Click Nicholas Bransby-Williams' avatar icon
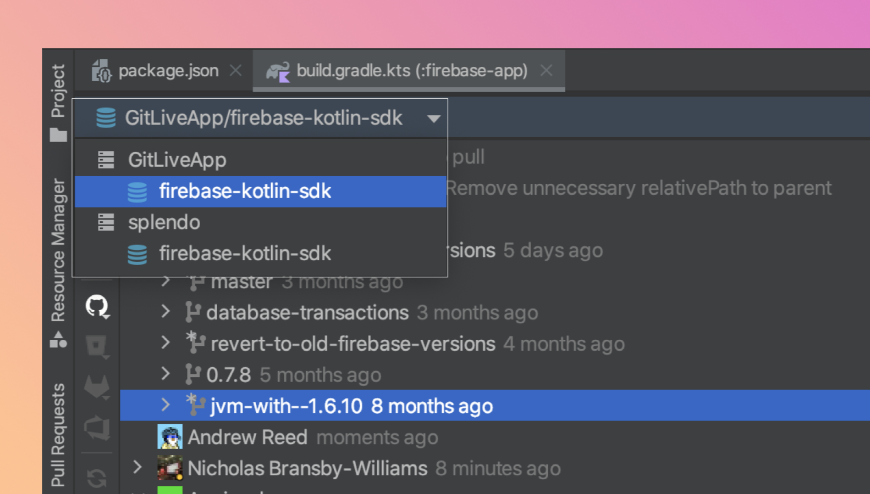Image resolution: width=870 pixels, height=494 pixels. [171, 468]
